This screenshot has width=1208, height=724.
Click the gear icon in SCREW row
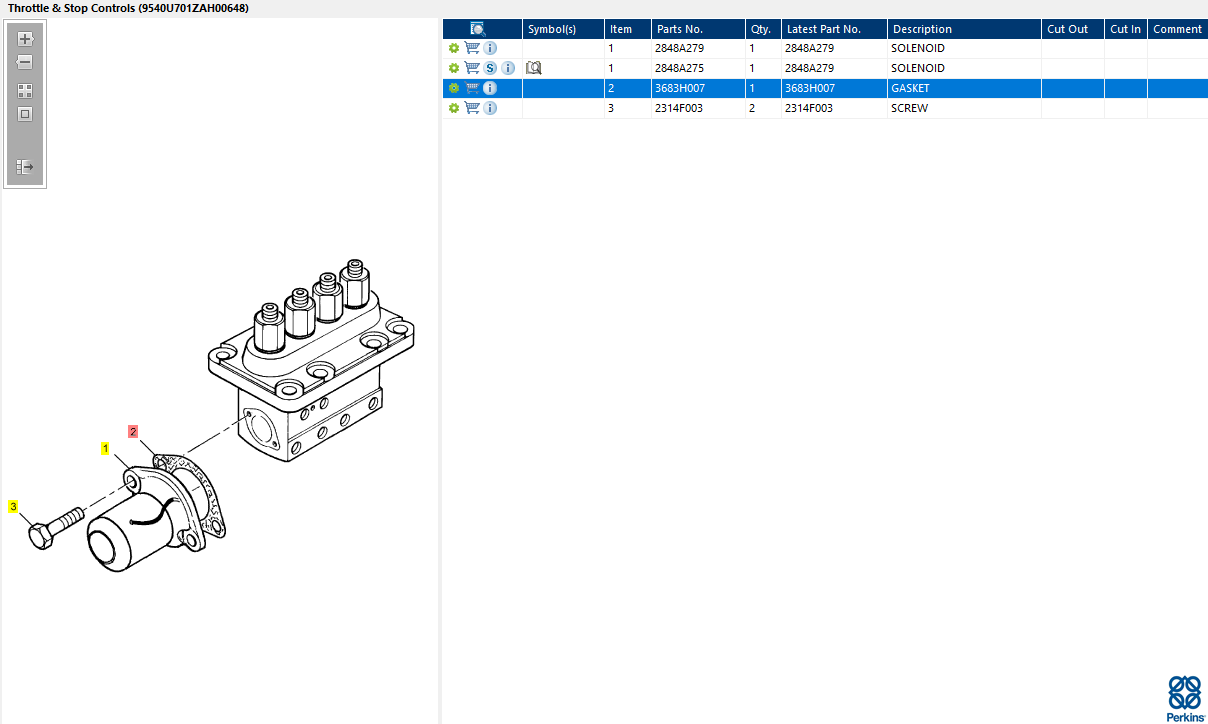pyautogui.click(x=454, y=108)
